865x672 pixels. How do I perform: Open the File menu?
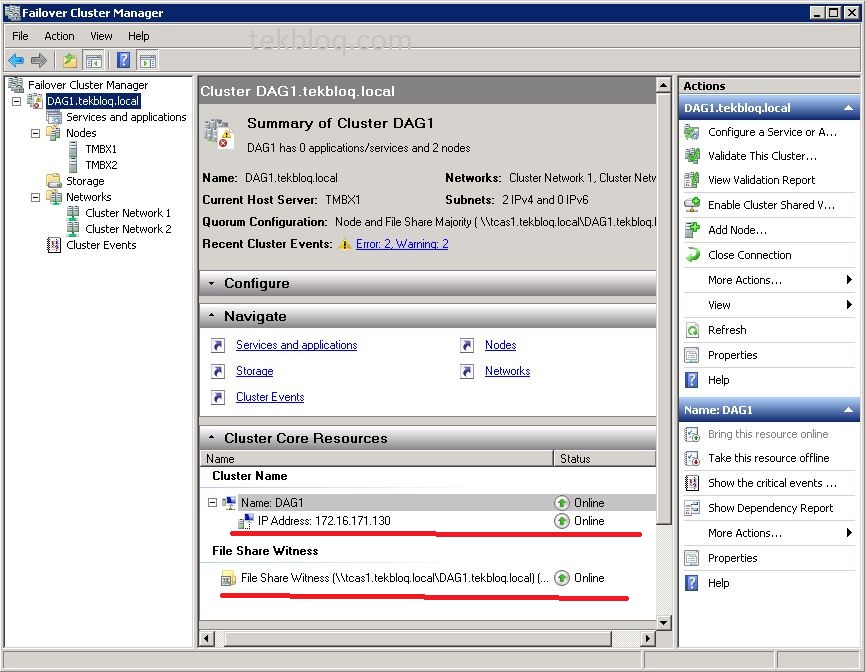click(20, 36)
